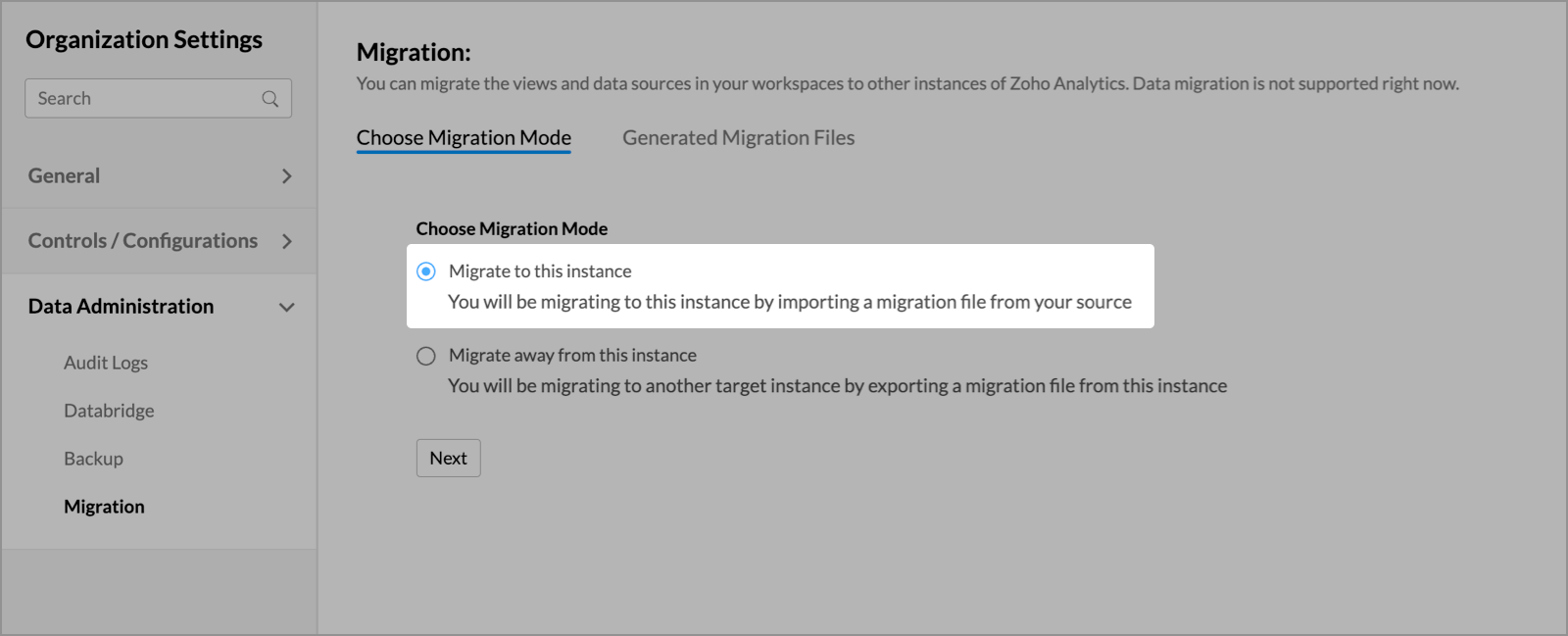Select Migration in the sidebar
This screenshot has height=636, width=1568.
[104, 507]
